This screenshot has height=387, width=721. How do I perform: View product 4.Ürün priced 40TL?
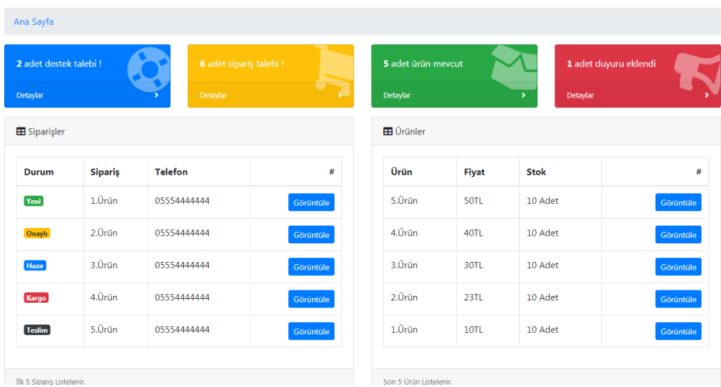(678, 234)
